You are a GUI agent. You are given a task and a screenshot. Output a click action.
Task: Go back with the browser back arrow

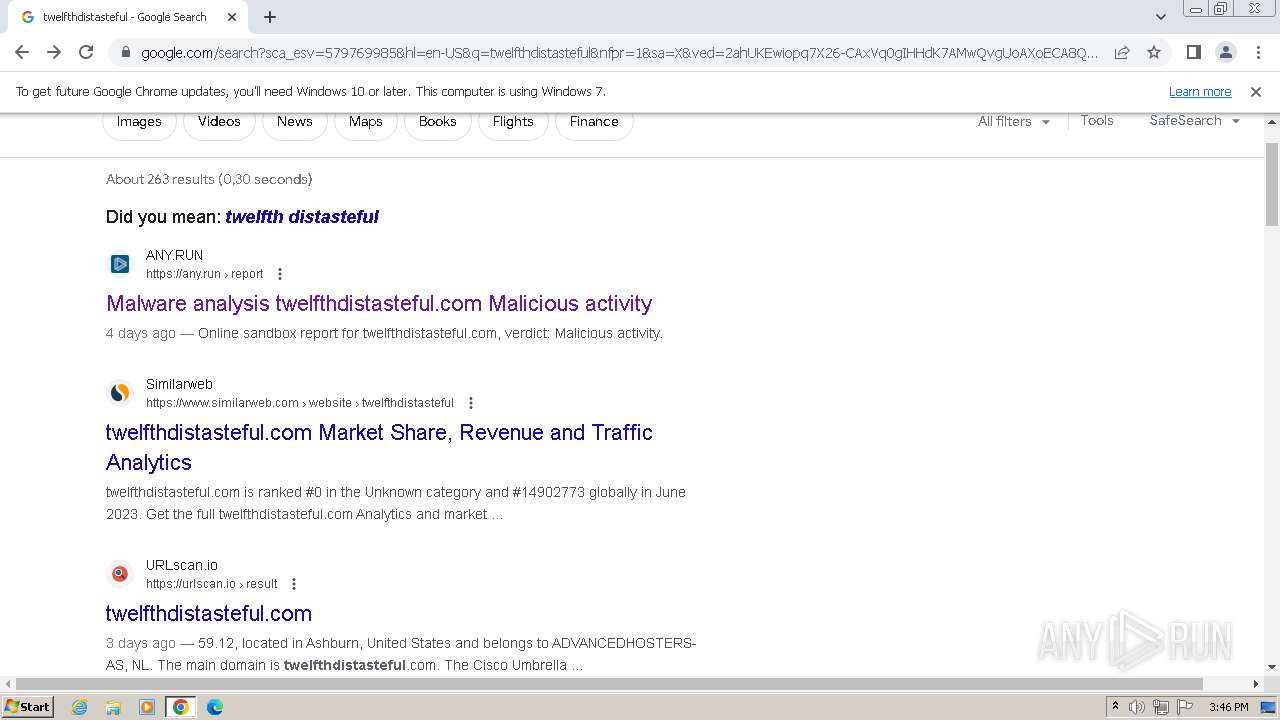[x=22, y=52]
